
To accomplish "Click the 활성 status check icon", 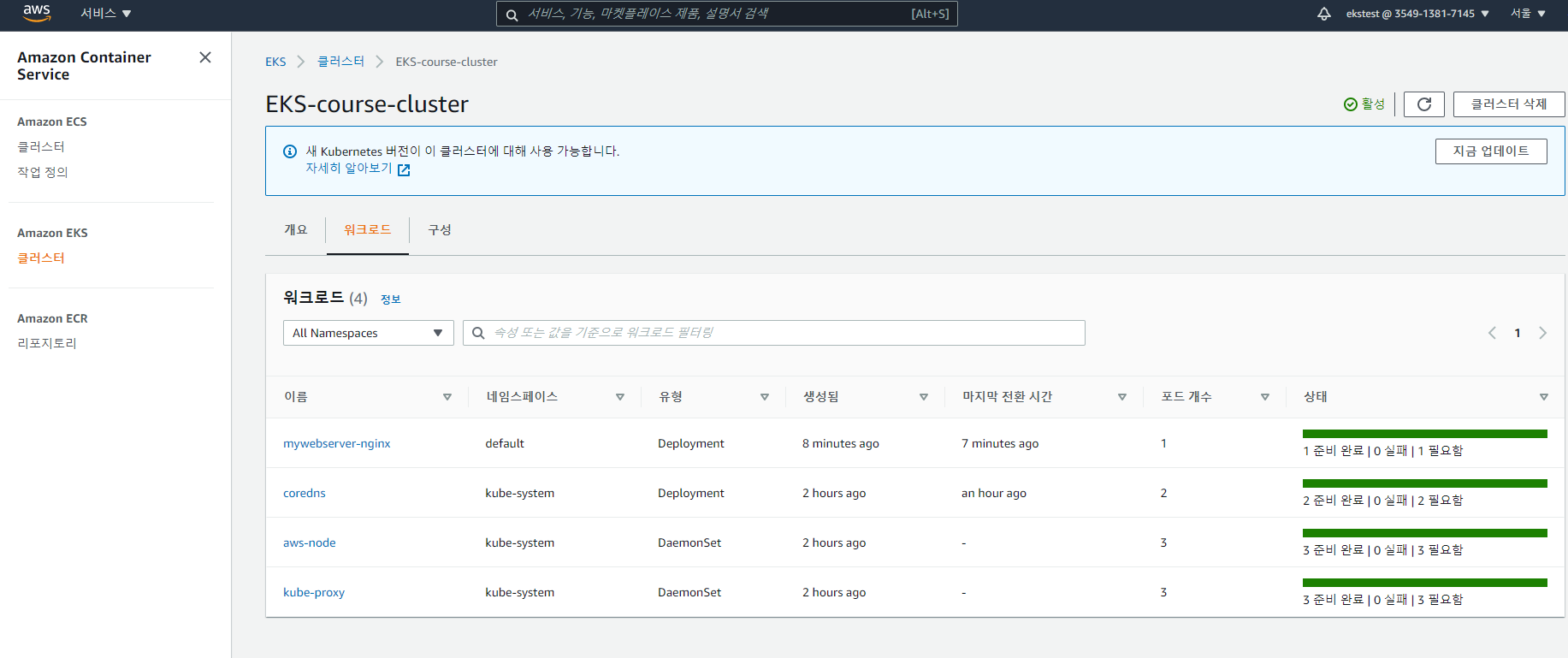I will [1351, 104].
